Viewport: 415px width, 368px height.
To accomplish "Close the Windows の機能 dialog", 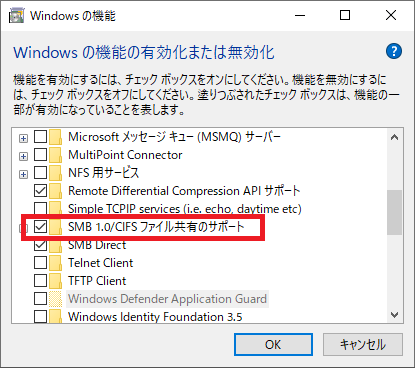I will point(391,15).
